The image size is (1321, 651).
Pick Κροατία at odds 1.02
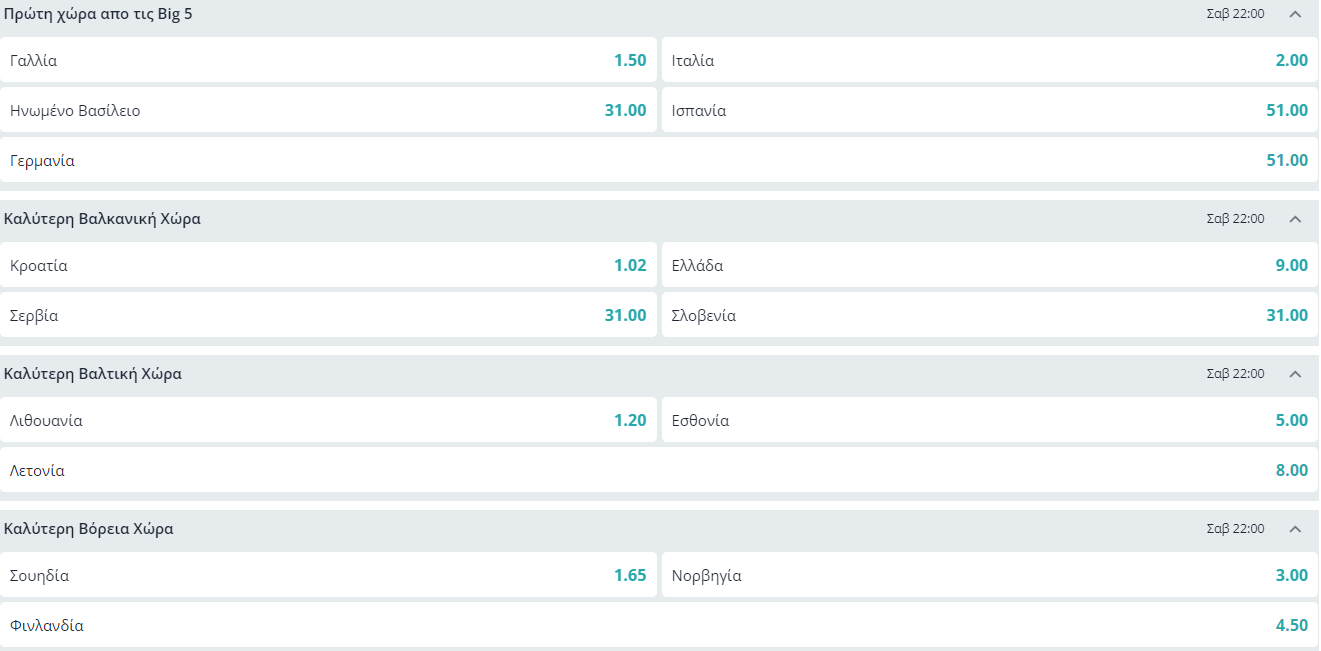(x=329, y=266)
